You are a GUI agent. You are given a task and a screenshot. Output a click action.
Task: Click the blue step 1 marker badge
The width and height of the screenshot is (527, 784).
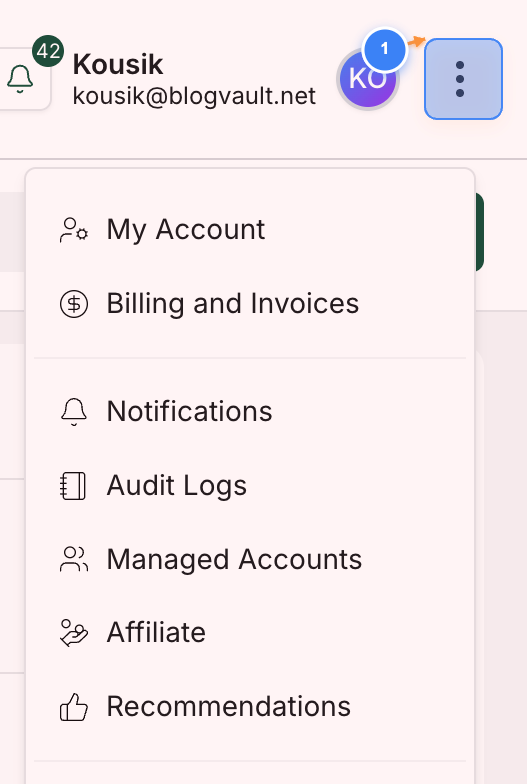[384, 49]
